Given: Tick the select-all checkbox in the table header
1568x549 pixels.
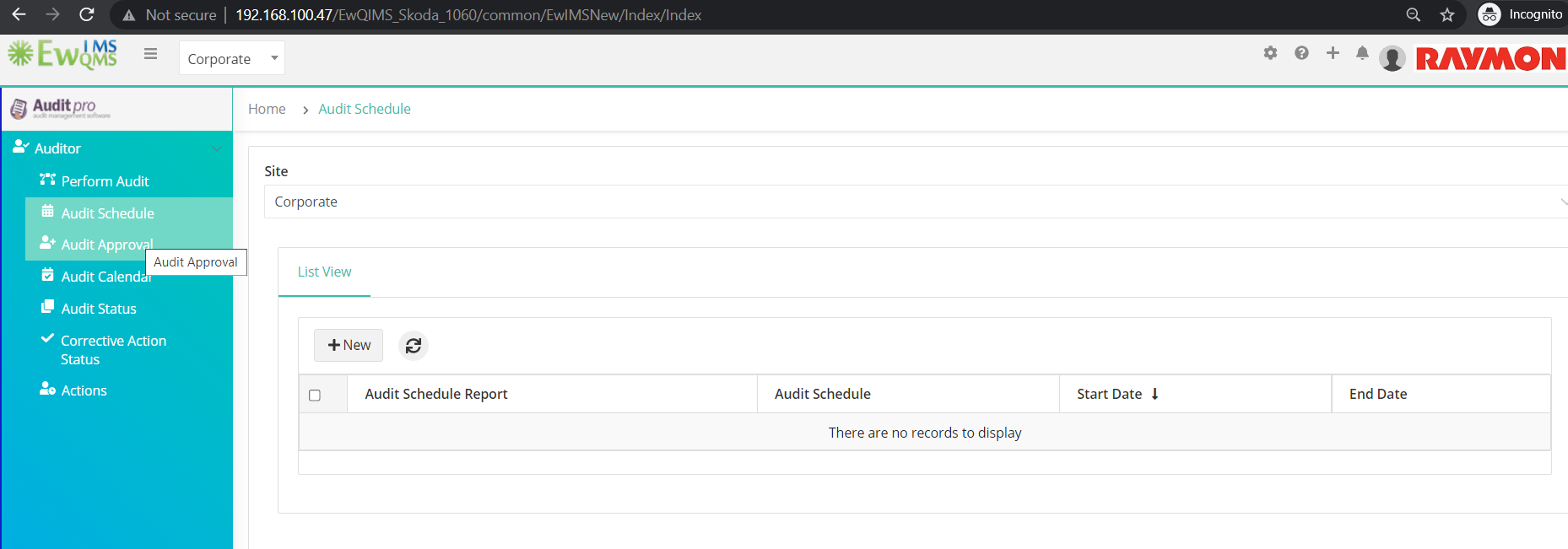Looking at the screenshot, I should tap(315, 395).
